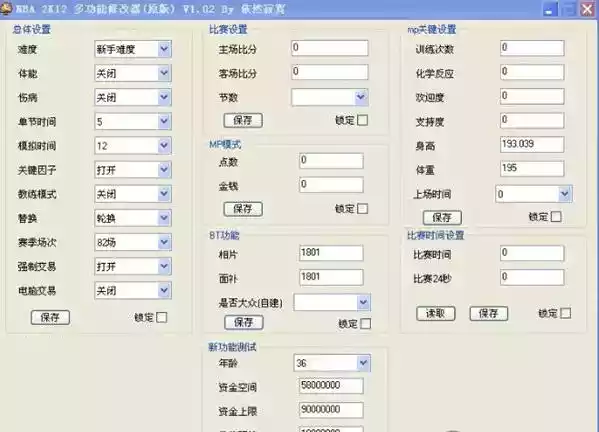Image resolution: width=599 pixels, height=432 pixels.
Task: Focus the 体重 field showing 195
Action: 532,169
